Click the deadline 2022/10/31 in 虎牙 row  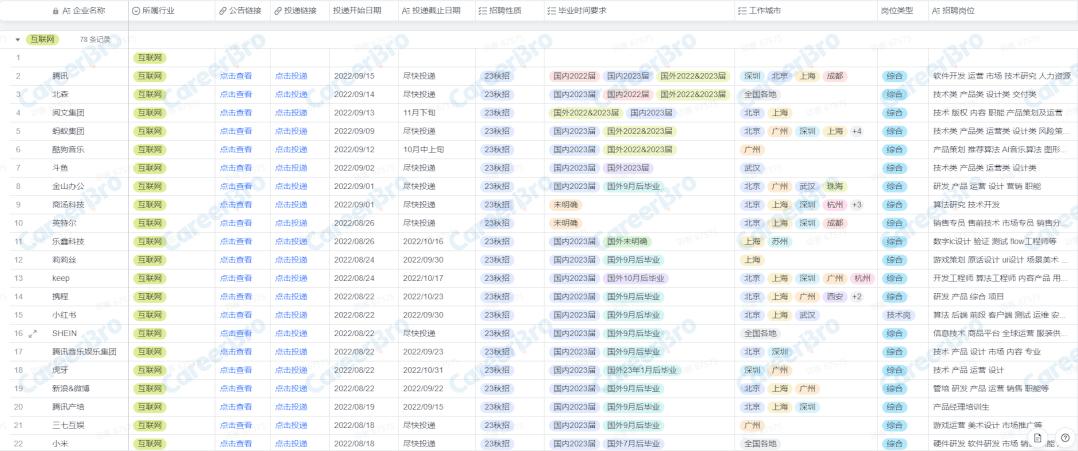pos(424,370)
